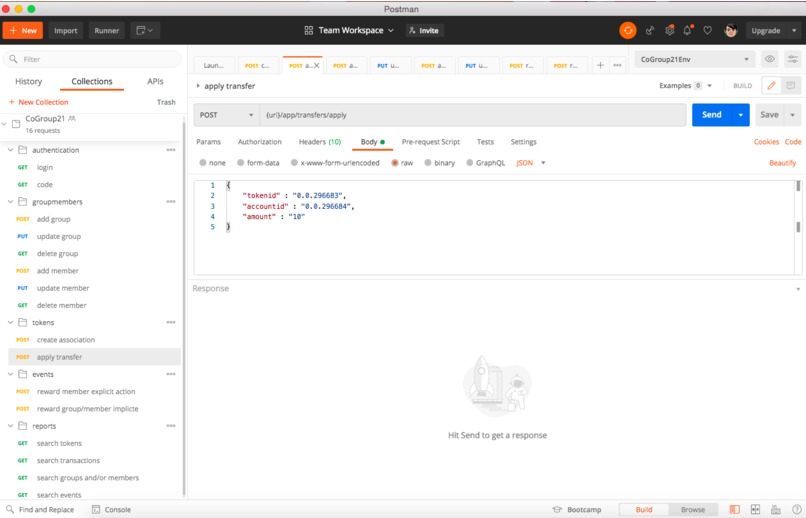
Task: Open the comments icon beside pencil
Action: click(791, 86)
